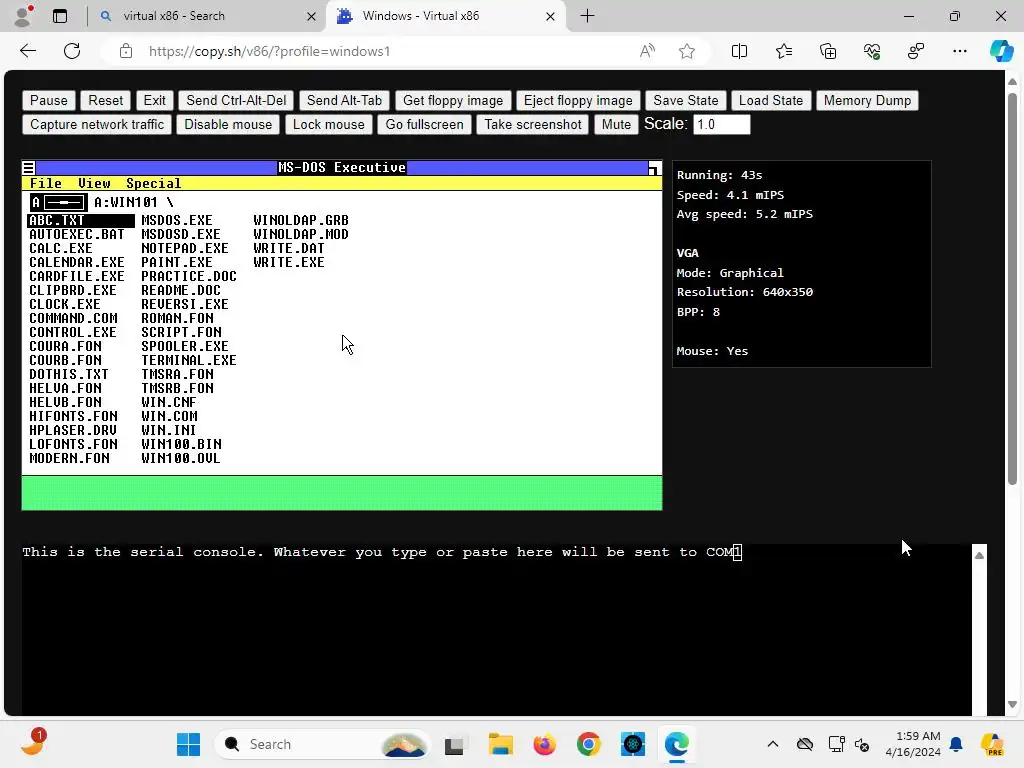Image resolution: width=1024 pixels, height=768 pixels.
Task: Click the page vertical scrollbar thumb
Action: coord(1012,287)
